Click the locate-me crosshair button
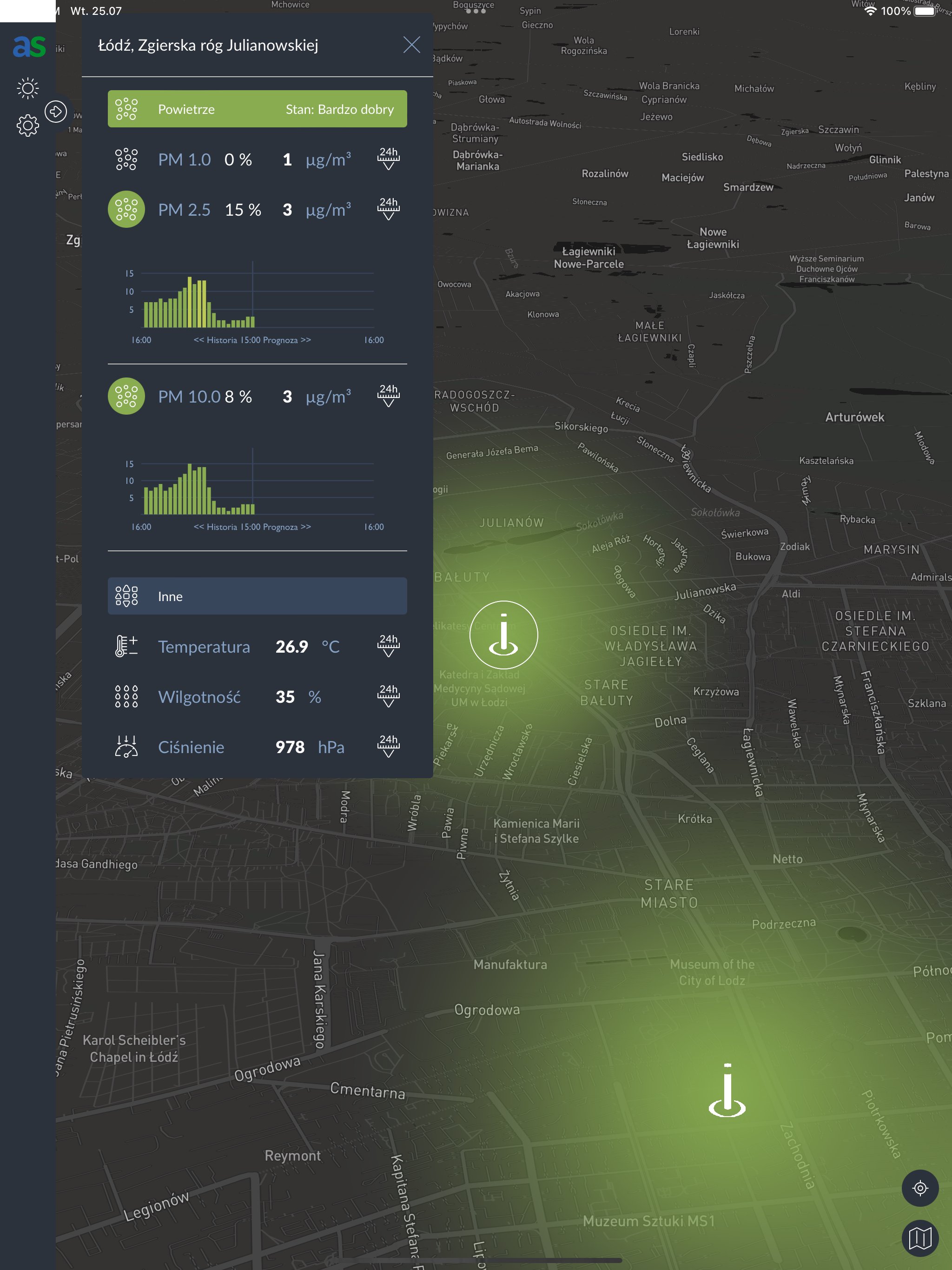 click(x=920, y=1188)
